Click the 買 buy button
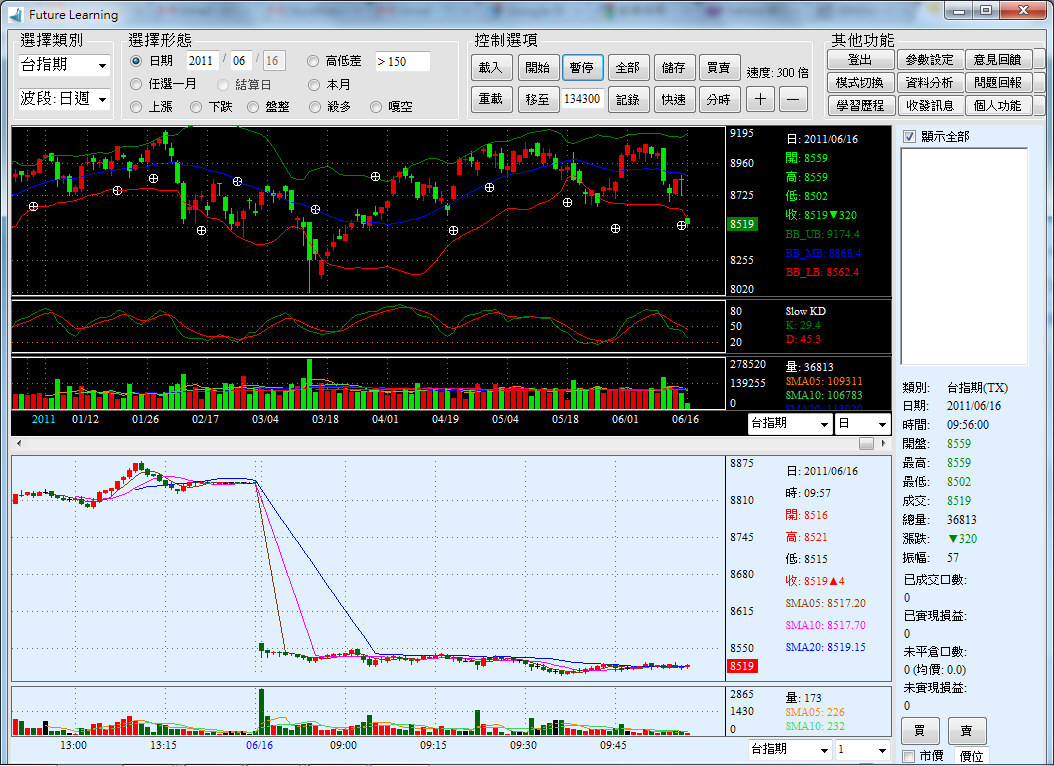1054x766 pixels. tap(920, 730)
